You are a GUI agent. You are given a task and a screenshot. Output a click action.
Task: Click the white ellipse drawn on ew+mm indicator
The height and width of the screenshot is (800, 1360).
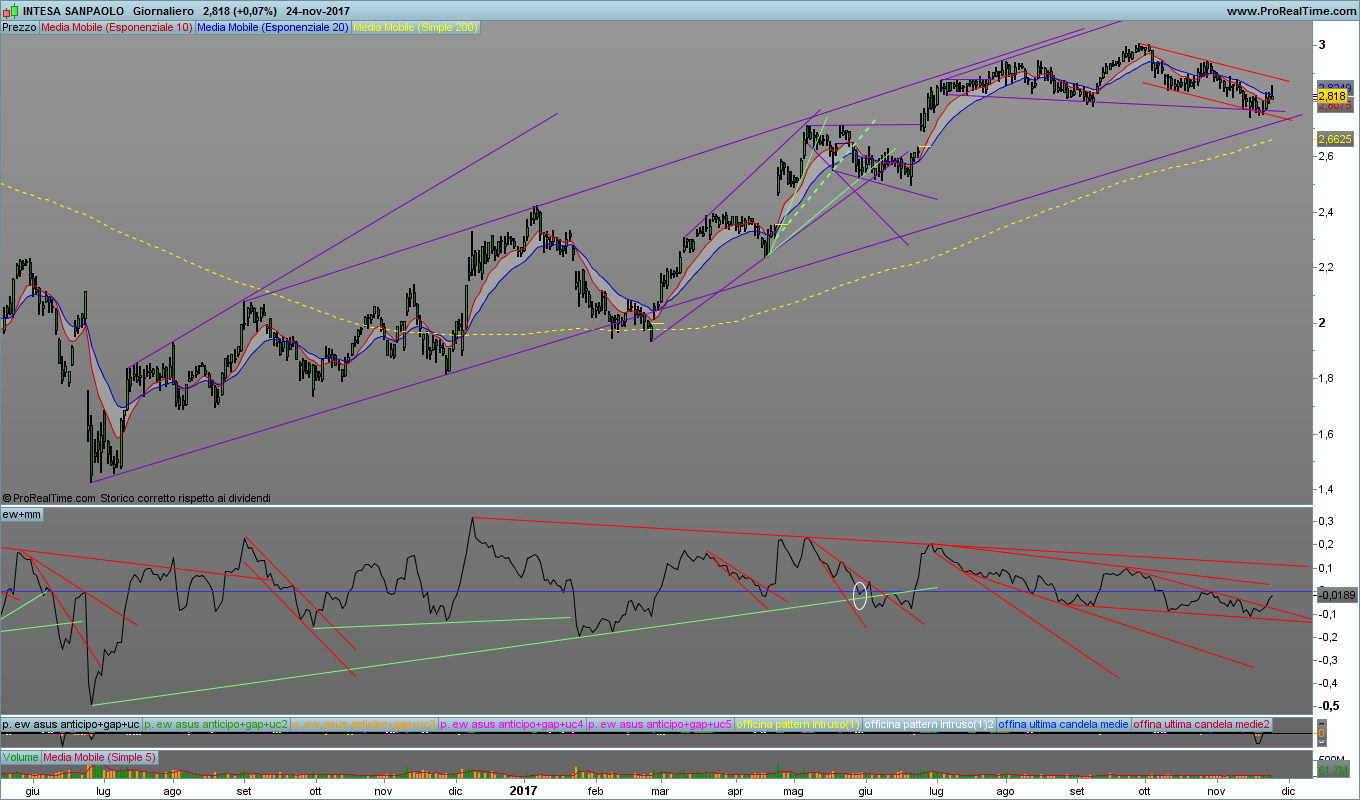click(x=860, y=595)
